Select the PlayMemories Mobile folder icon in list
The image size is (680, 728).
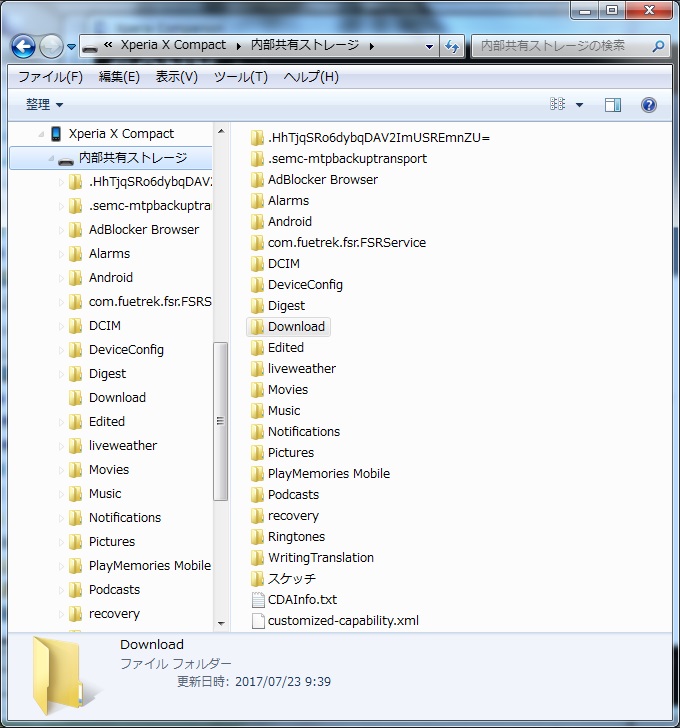[257, 474]
